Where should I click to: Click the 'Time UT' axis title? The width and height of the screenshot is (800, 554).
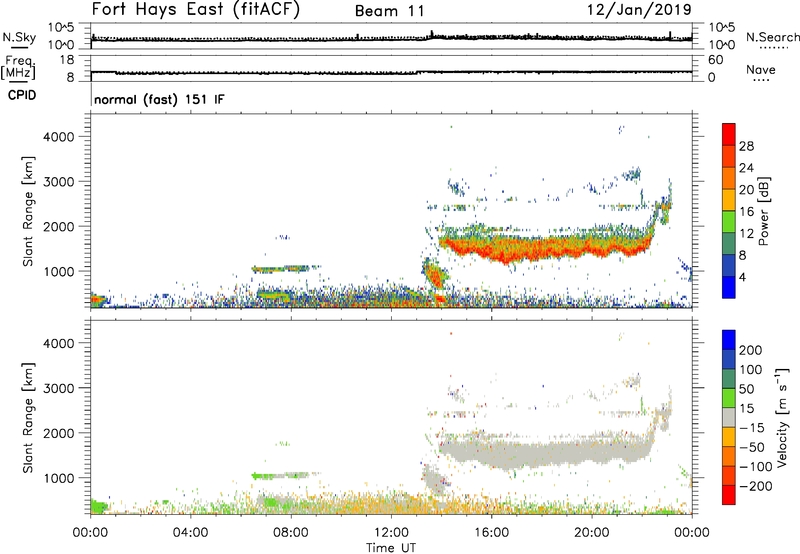pos(391,548)
